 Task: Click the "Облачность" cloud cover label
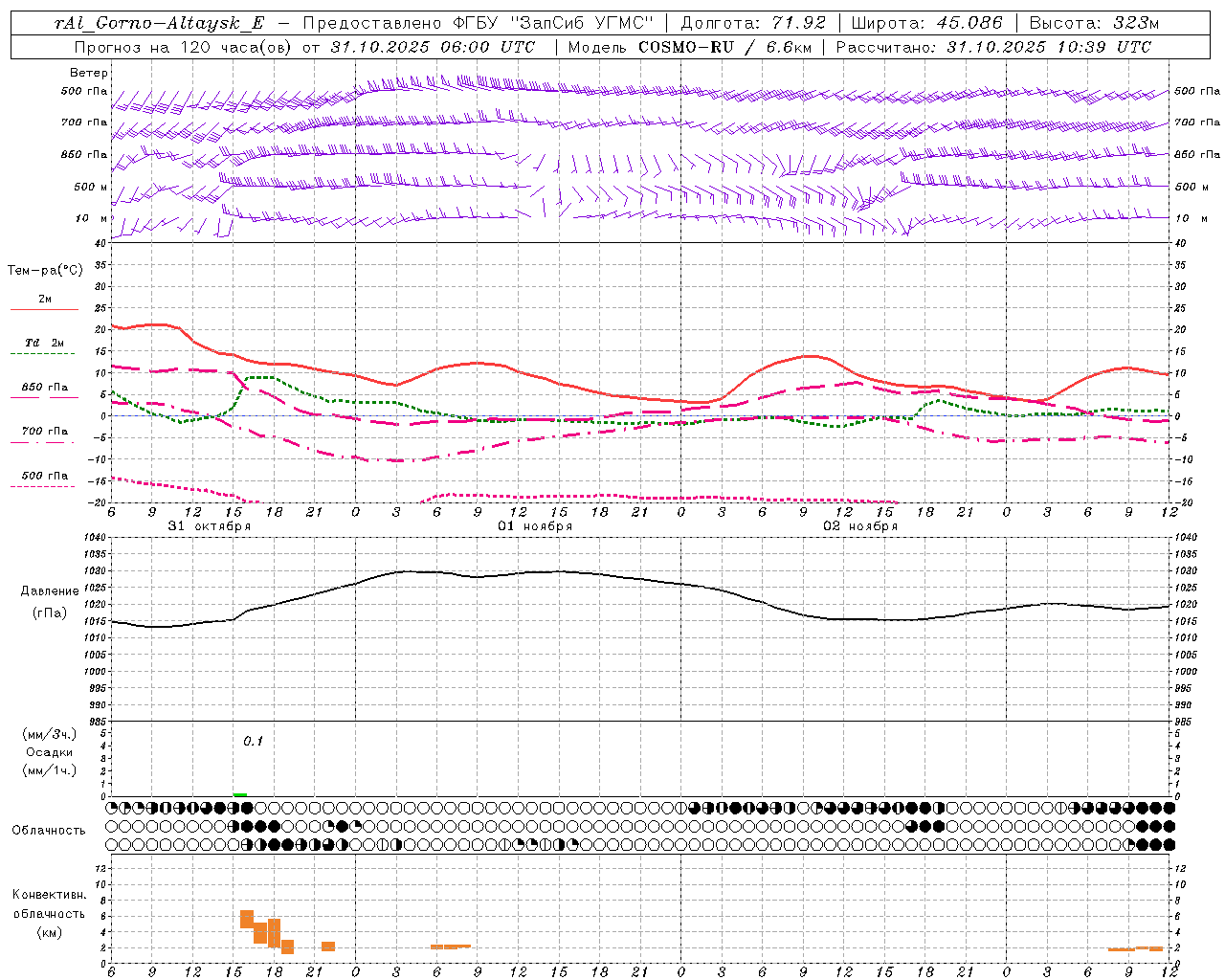coord(49,830)
